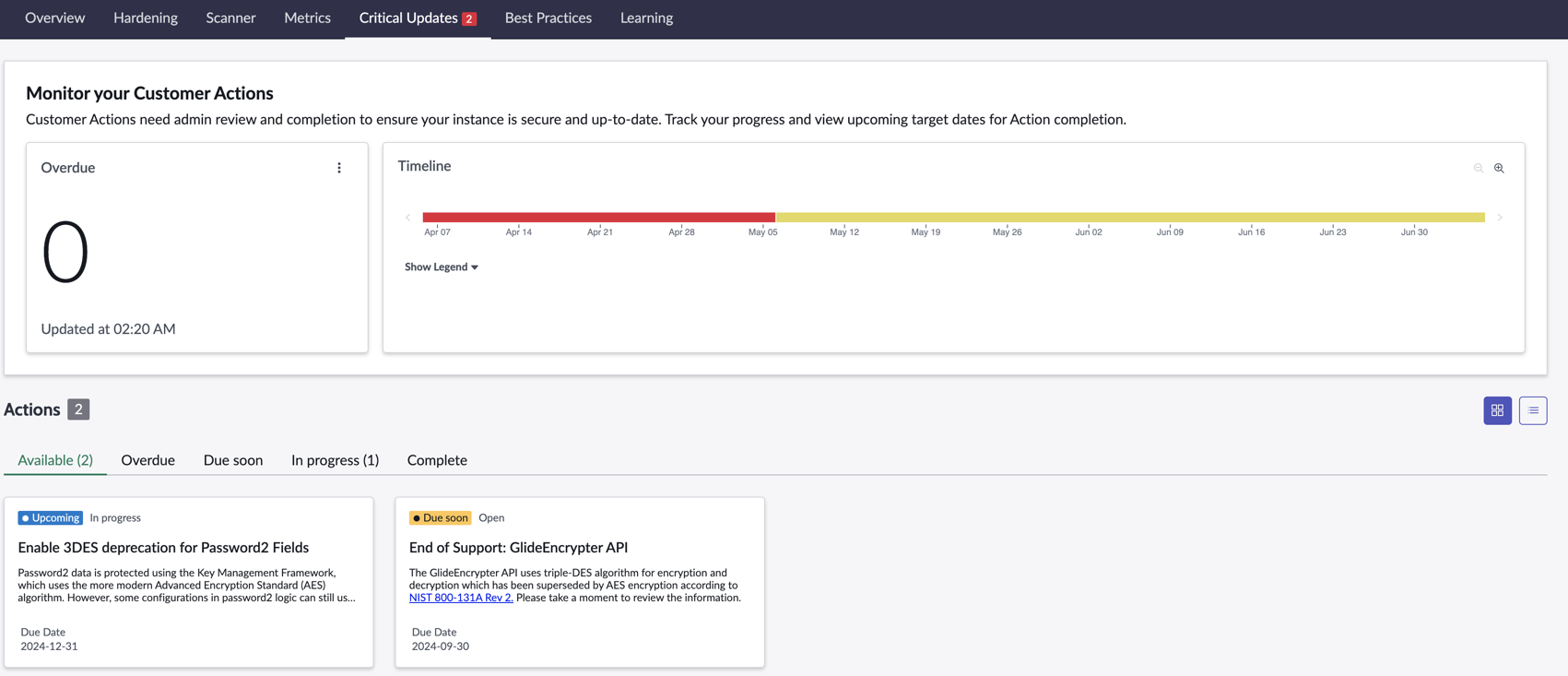Filter actions by Overdue tab
Viewport: 1568px width, 676px height.
point(147,460)
